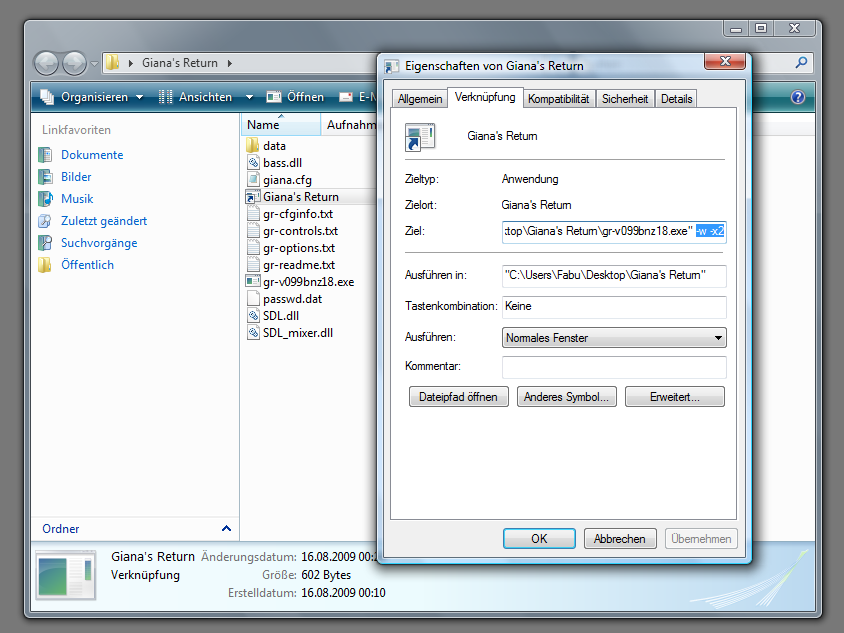Image resolution: width=844 pixels, height=633 pixels.
Task: Click the E-Mail envelope icon in toolbar
Action: pyautogui.click(x=346, y=97)
